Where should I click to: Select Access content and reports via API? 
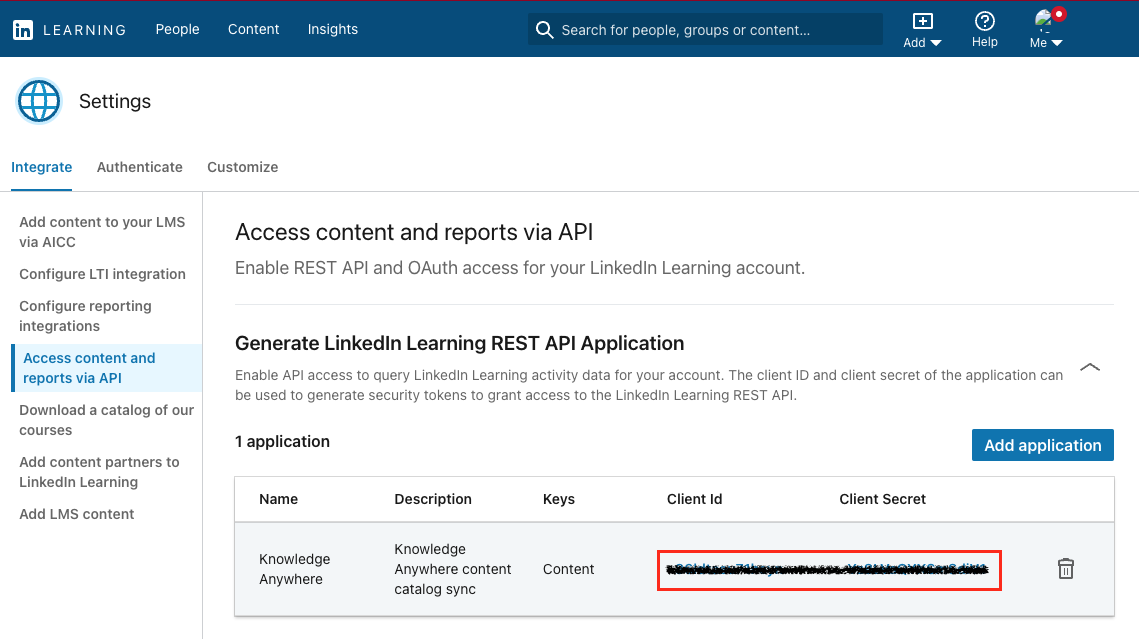coord(107,368)
